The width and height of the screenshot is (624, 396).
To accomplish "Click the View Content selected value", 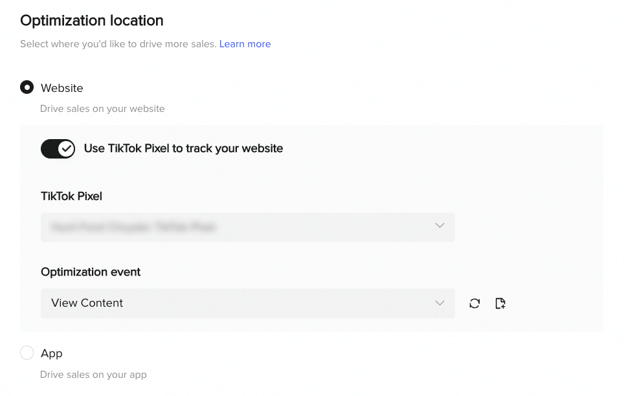I will [87, 303].
